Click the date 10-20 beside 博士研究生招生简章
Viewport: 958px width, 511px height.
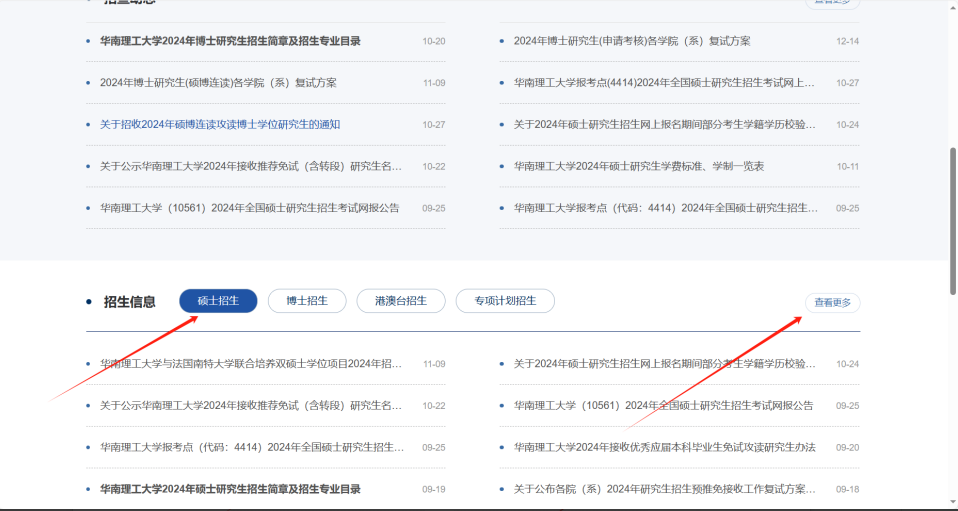[x=434, y=41]
